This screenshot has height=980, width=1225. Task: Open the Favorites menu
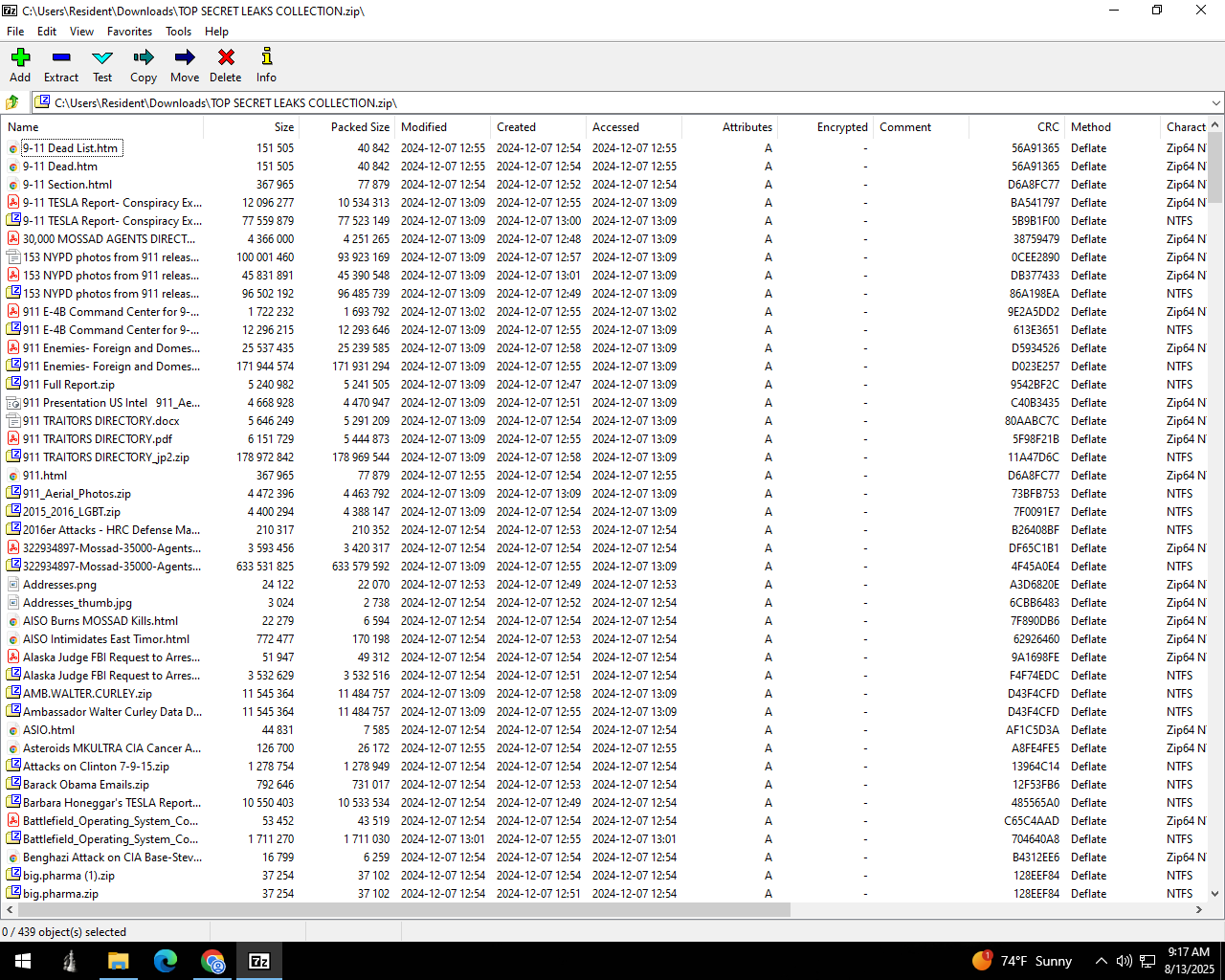pyautogui.click(x=129, y=32)
